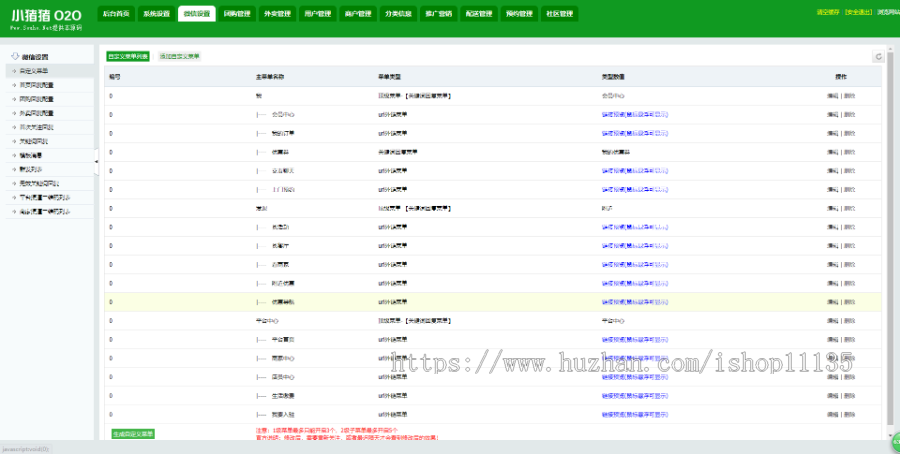Viewport: 900px width, 454px height.
Task: Click 删除 in the 平台首页 row
Action: pyautogui.click(x=849, y=340)
